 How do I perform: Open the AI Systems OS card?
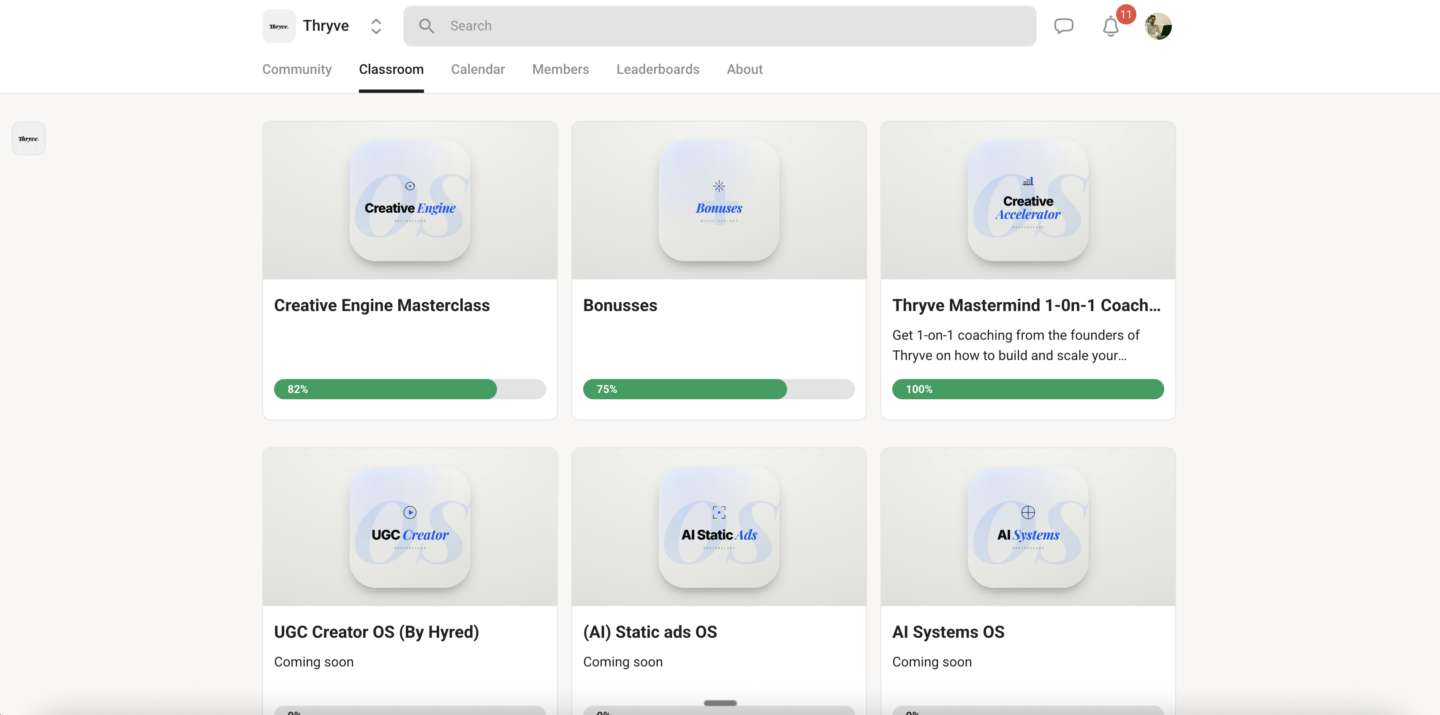1028,581
